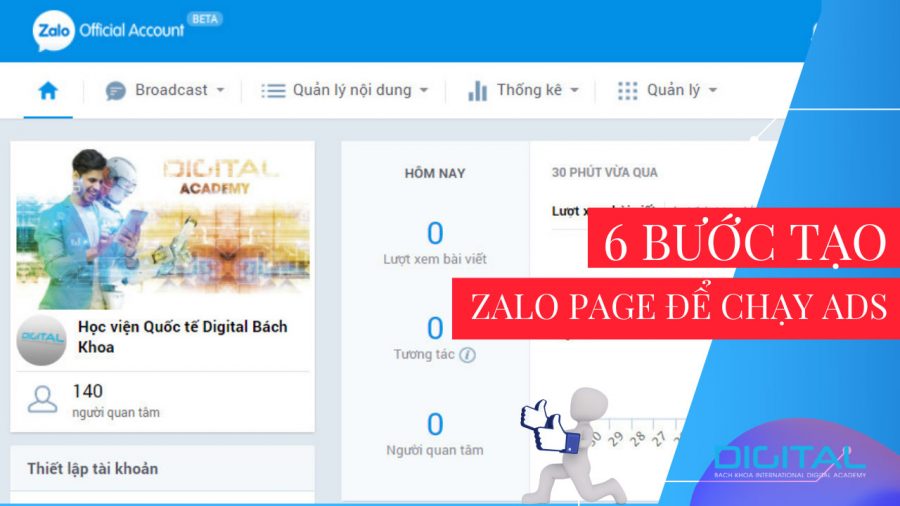Click Học viện Quốc tế Digital Bách Khoa name

click(x=183, y=337)
